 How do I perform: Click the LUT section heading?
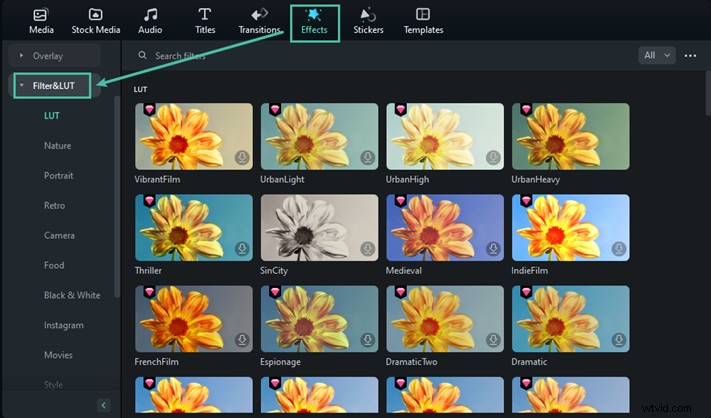[141, 89]
